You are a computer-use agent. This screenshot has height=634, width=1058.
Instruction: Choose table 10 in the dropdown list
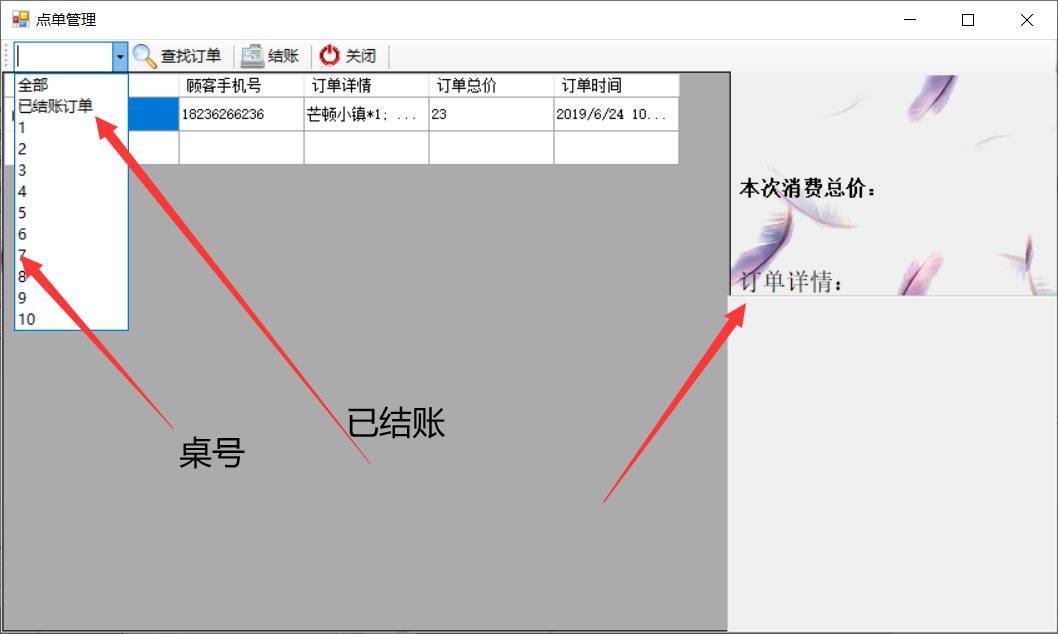[x=71, y=319]
